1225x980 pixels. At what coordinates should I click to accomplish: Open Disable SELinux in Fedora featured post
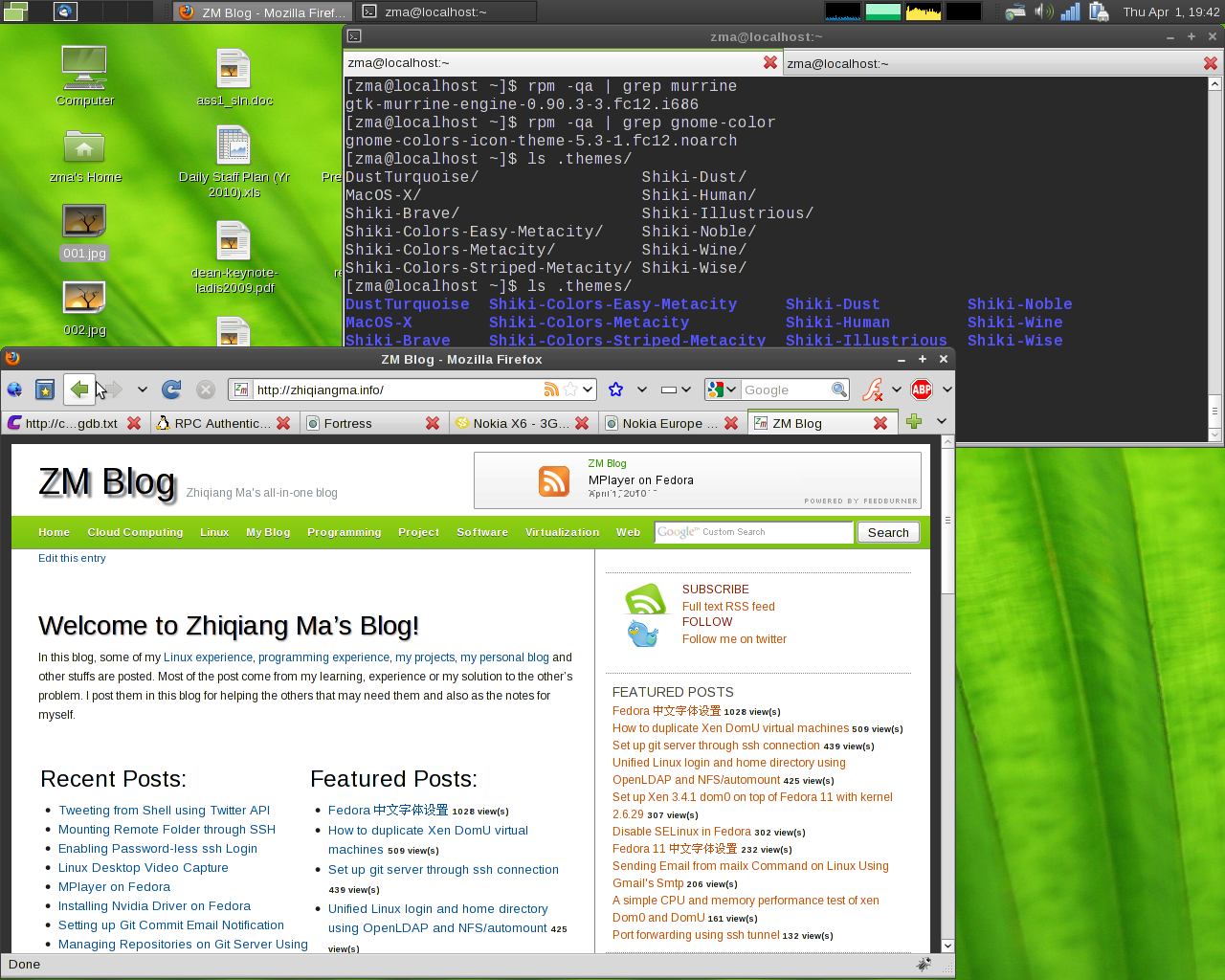point(681,832)
